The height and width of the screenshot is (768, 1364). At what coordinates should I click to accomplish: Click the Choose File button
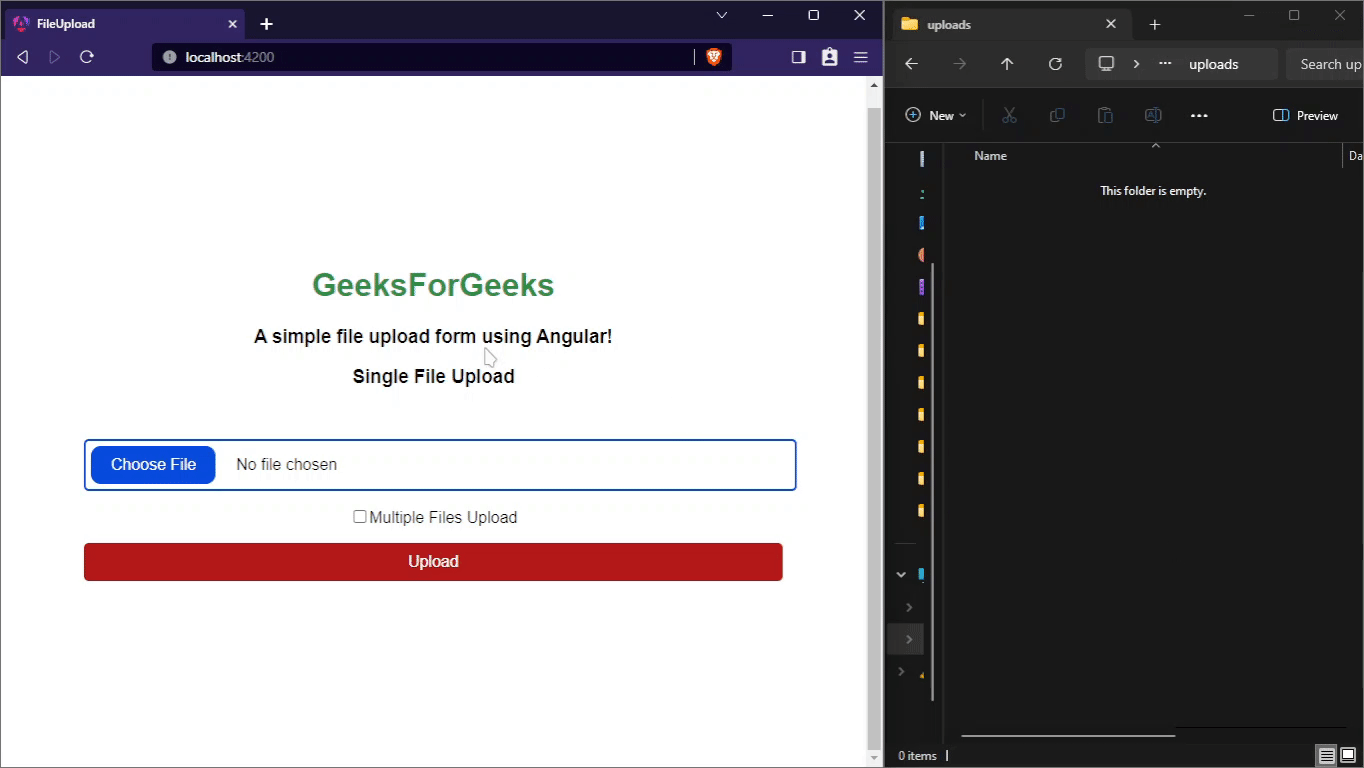(x=153, y=465)
